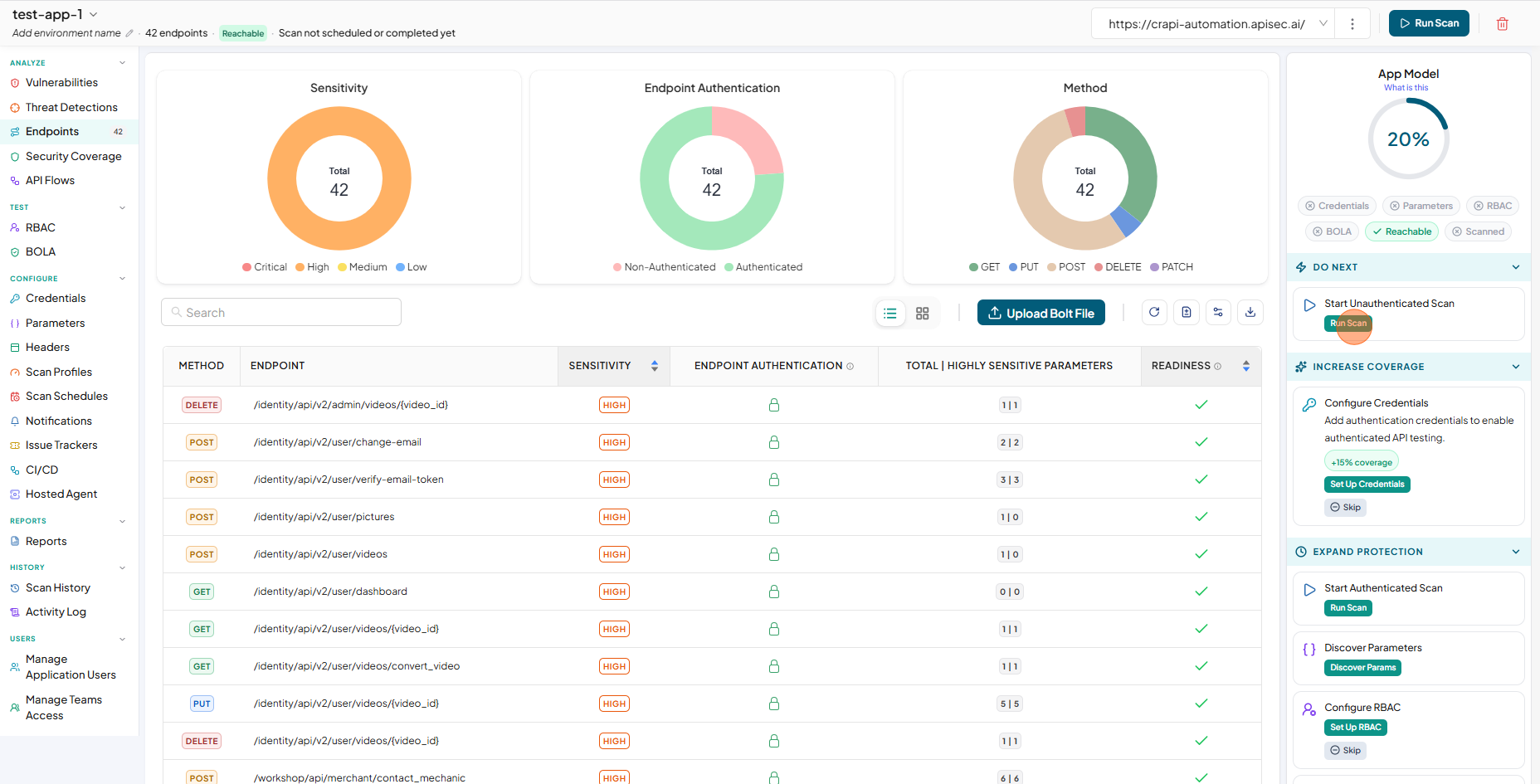The width and height of the screenshot is (1540, 784).
Task: Collapse the Increase Coverage panel
Action: pyautogui.click(x=1516, y=367)
